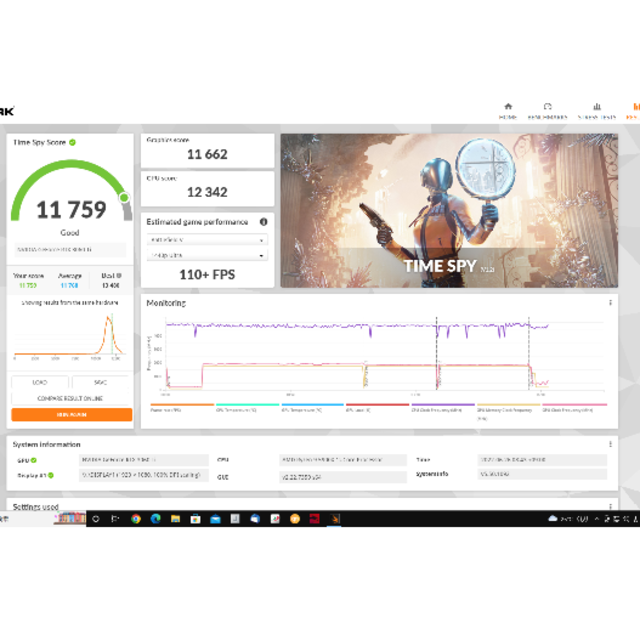Click the Time Spy hero image thumbnail
This screenshot has height=640, width=640.
coord(449,211)
